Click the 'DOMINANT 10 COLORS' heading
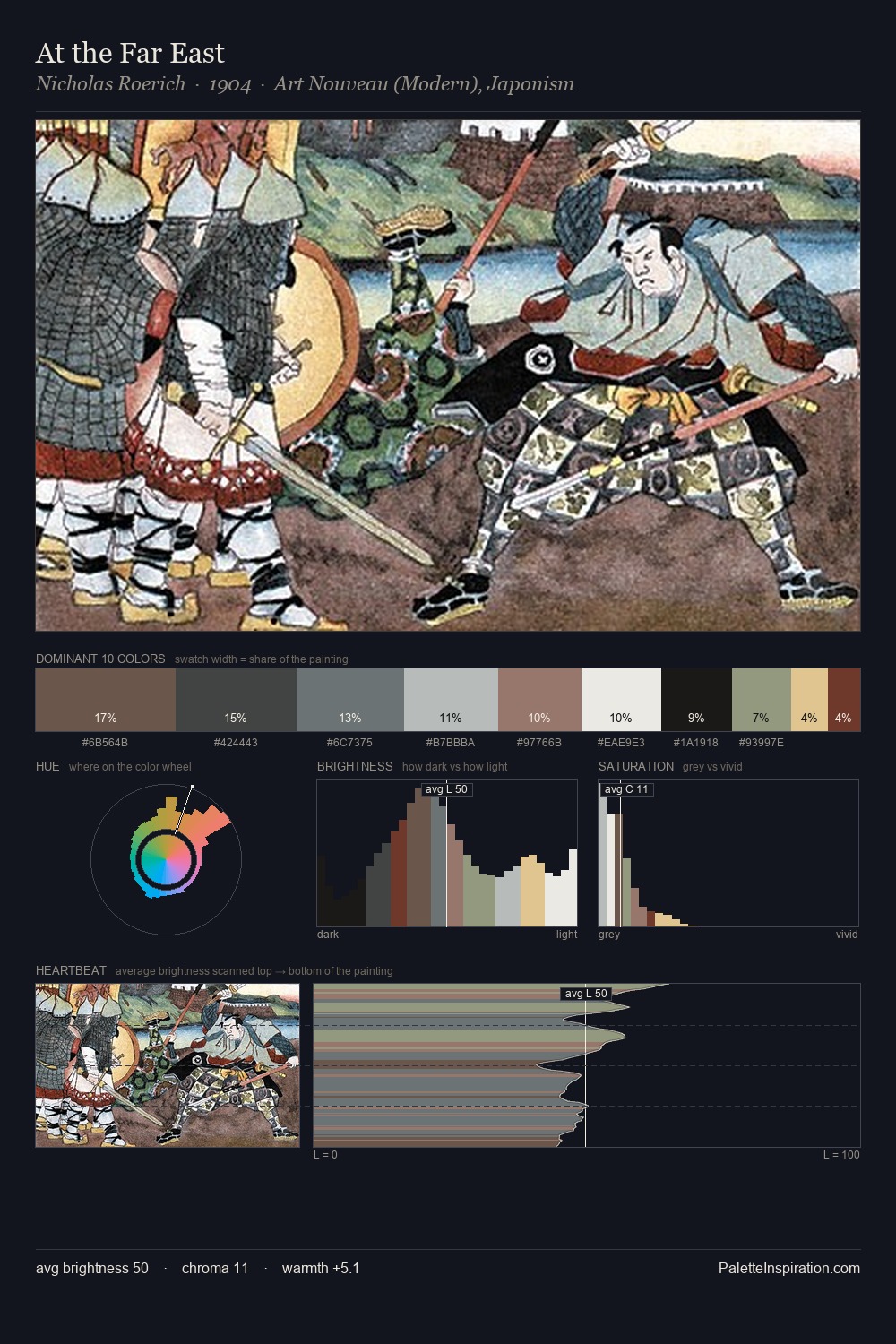The width and height of the screenshot is (896, 1344). coord(100,659)
